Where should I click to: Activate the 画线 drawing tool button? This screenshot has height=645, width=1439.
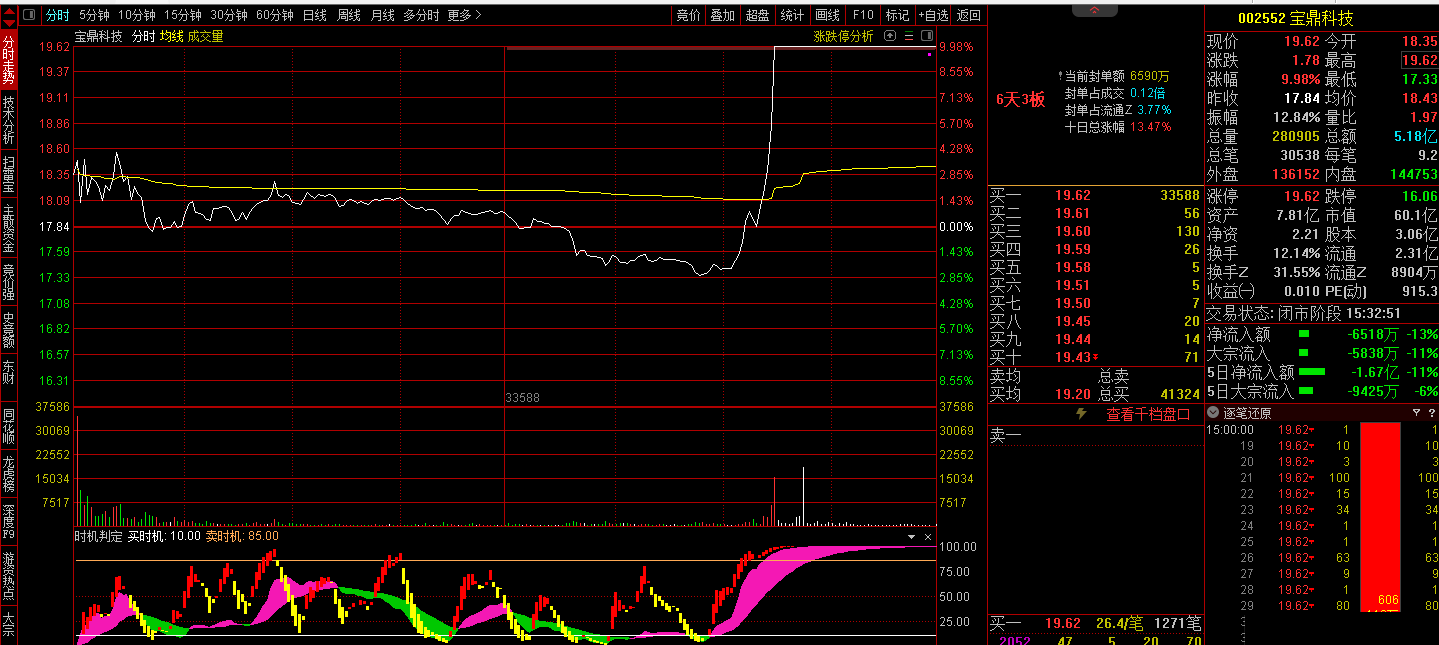click(827, 15)
